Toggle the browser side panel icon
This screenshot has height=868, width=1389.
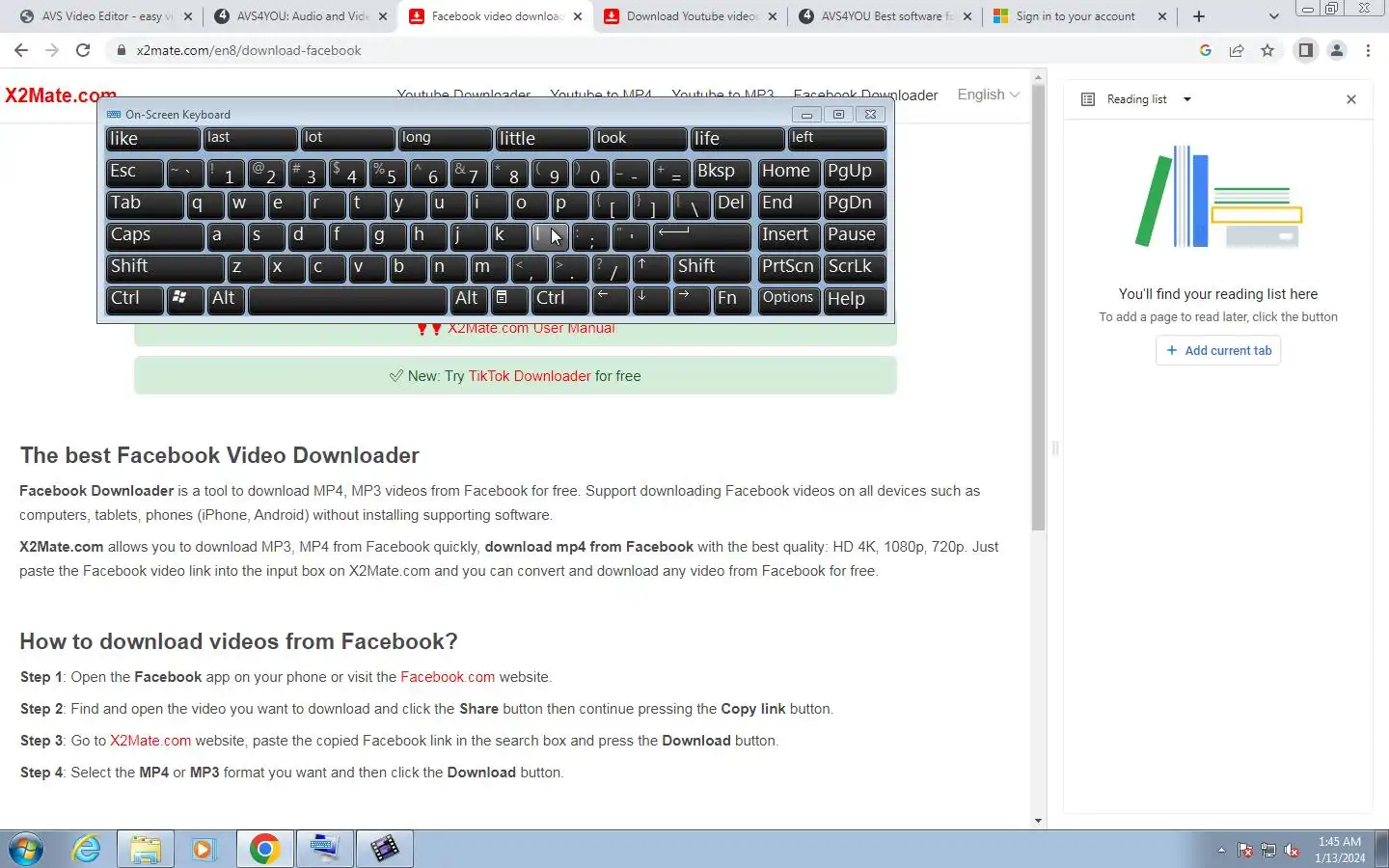tap(1305, 50)
